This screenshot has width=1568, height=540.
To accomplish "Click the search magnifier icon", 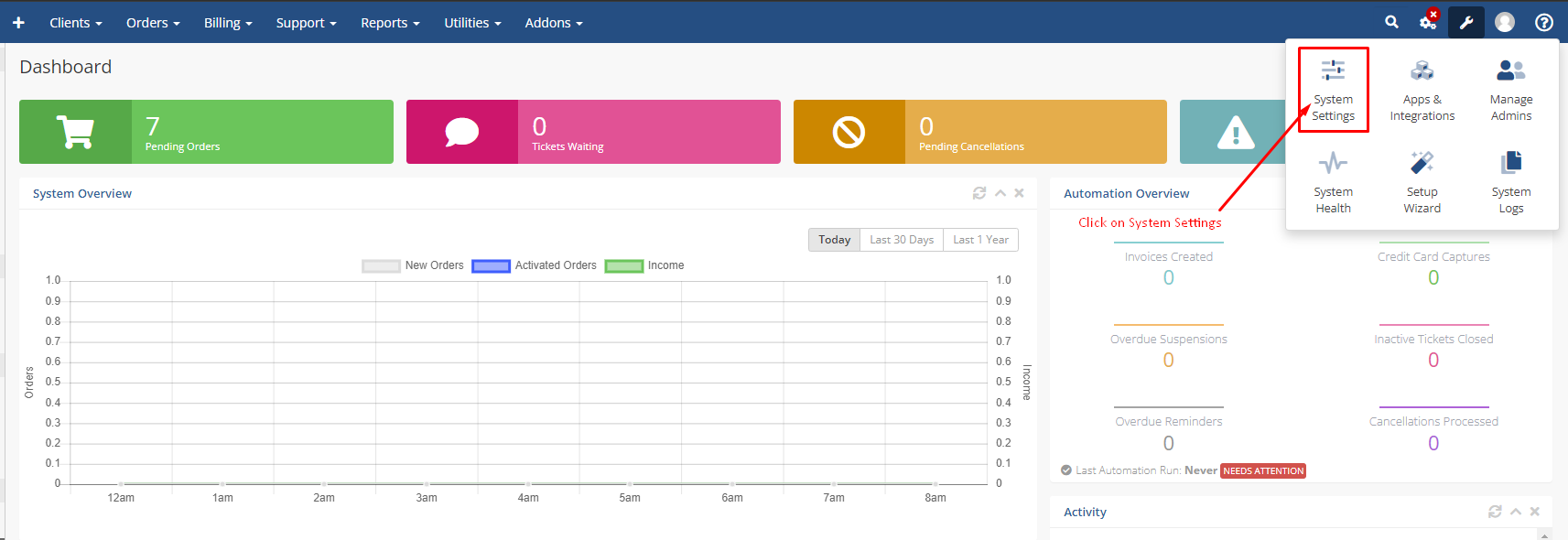I will pos(1391,22).
